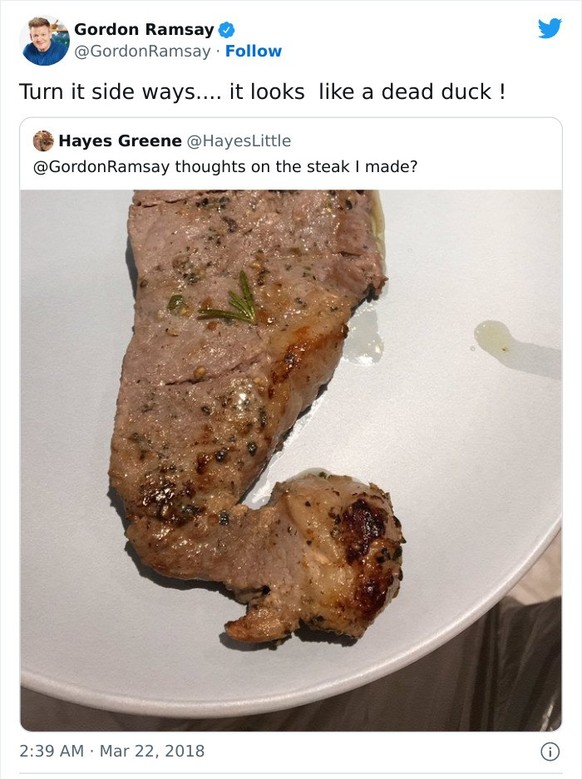The height and width of the screenshot is (779, 582).
Task: Open Gordon Ramsay's profile picture
Action: point(45,41)
